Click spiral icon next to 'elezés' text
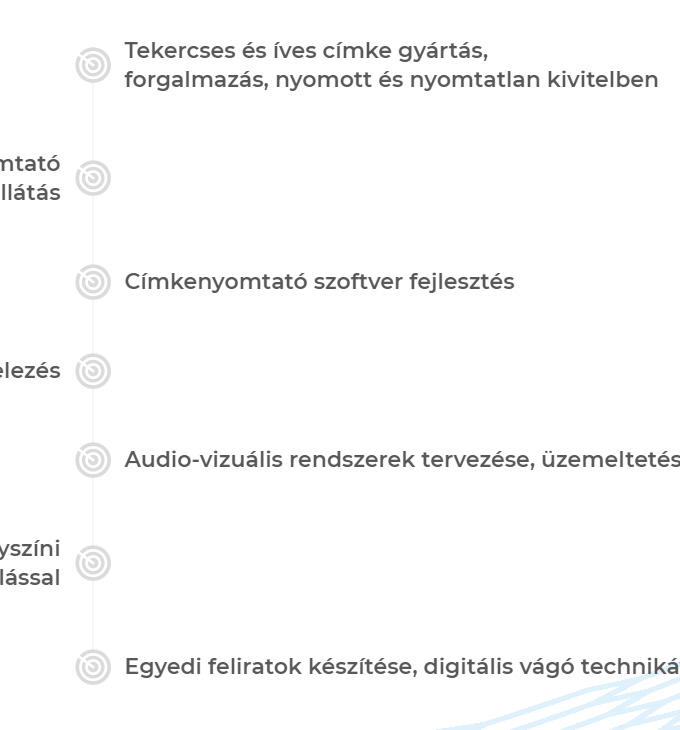Viewport: 680px width, 730px height. click(x=93, y=371)
